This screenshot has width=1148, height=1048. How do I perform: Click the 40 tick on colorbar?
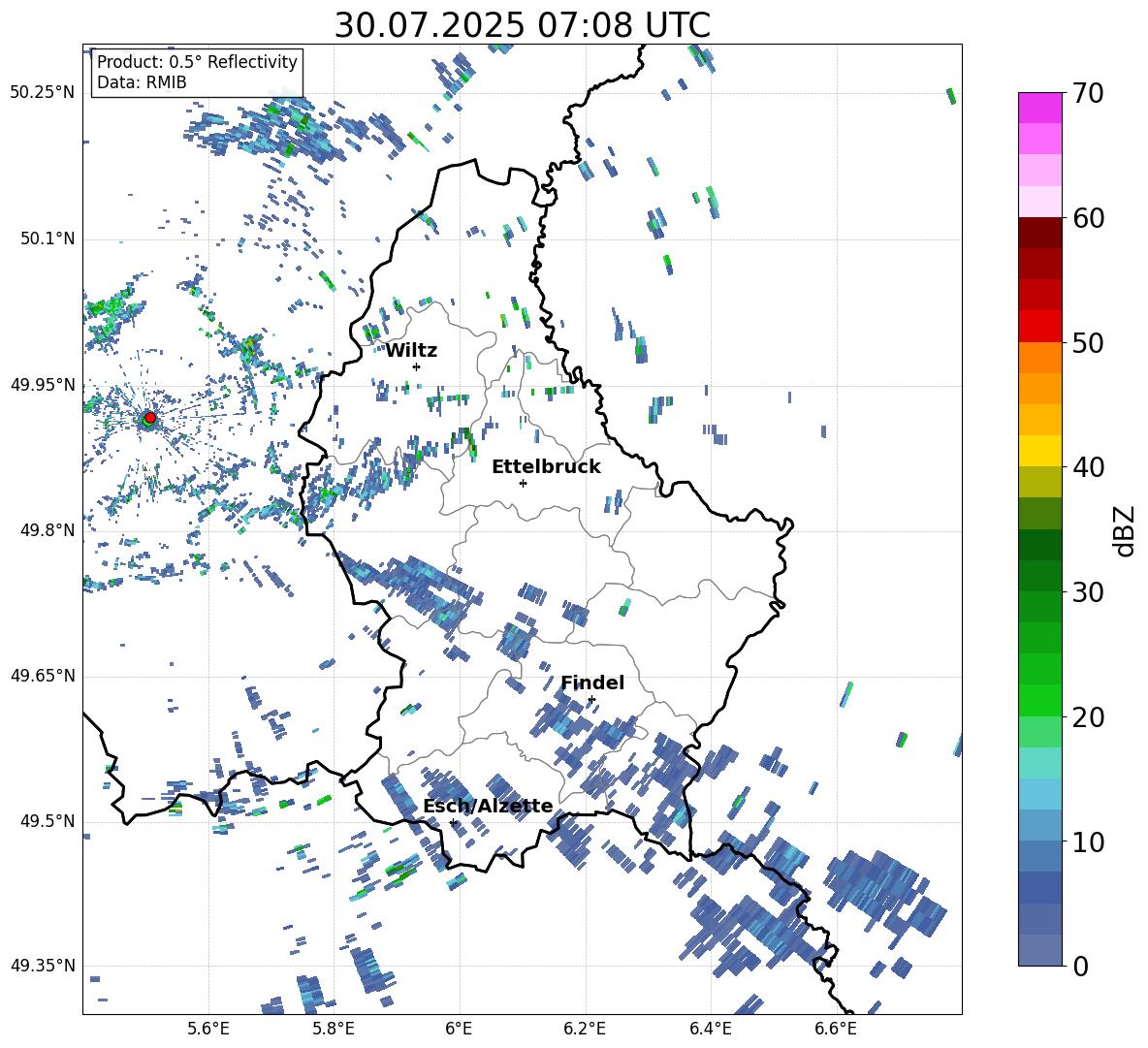click(1088, 467)
